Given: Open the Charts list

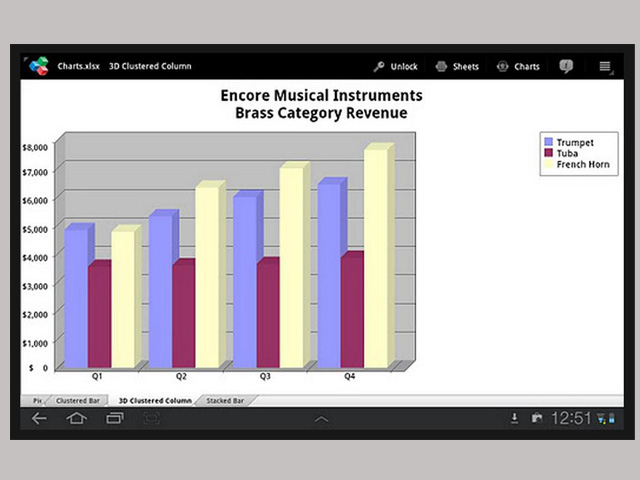Looking at the screenshot, I should click(518, 67).
